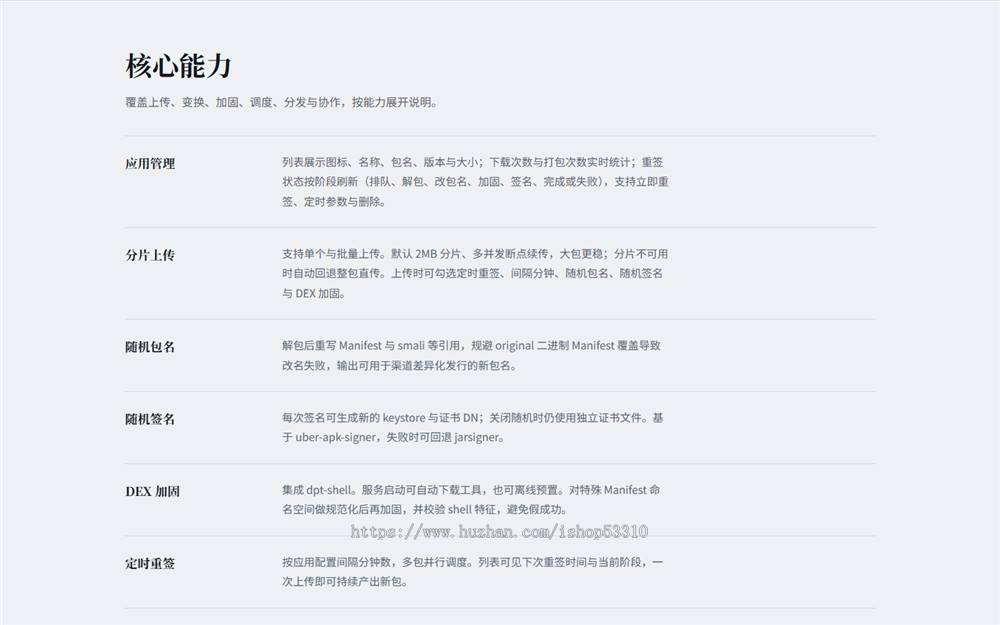Viewport: 1000px width, 625px height.
Task: Click the DEX 加固 row title
Action: point(152,491)
